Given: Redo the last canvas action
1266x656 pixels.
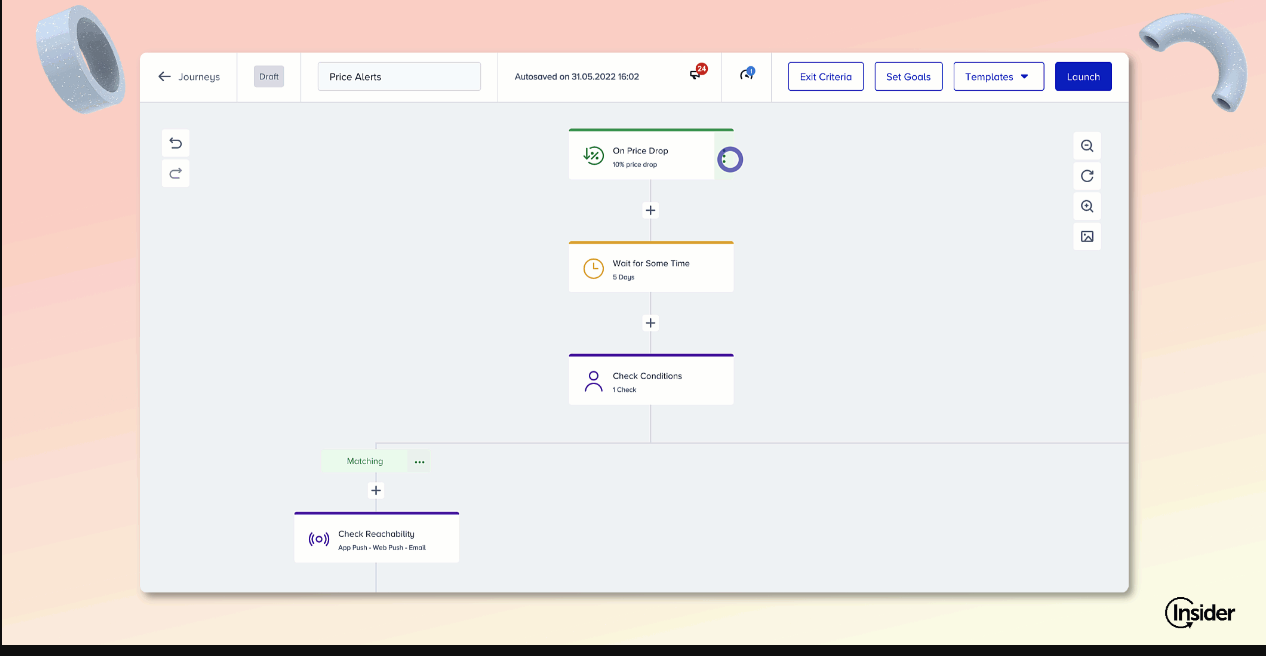Looking at the screenshot, I should point(176,173).
